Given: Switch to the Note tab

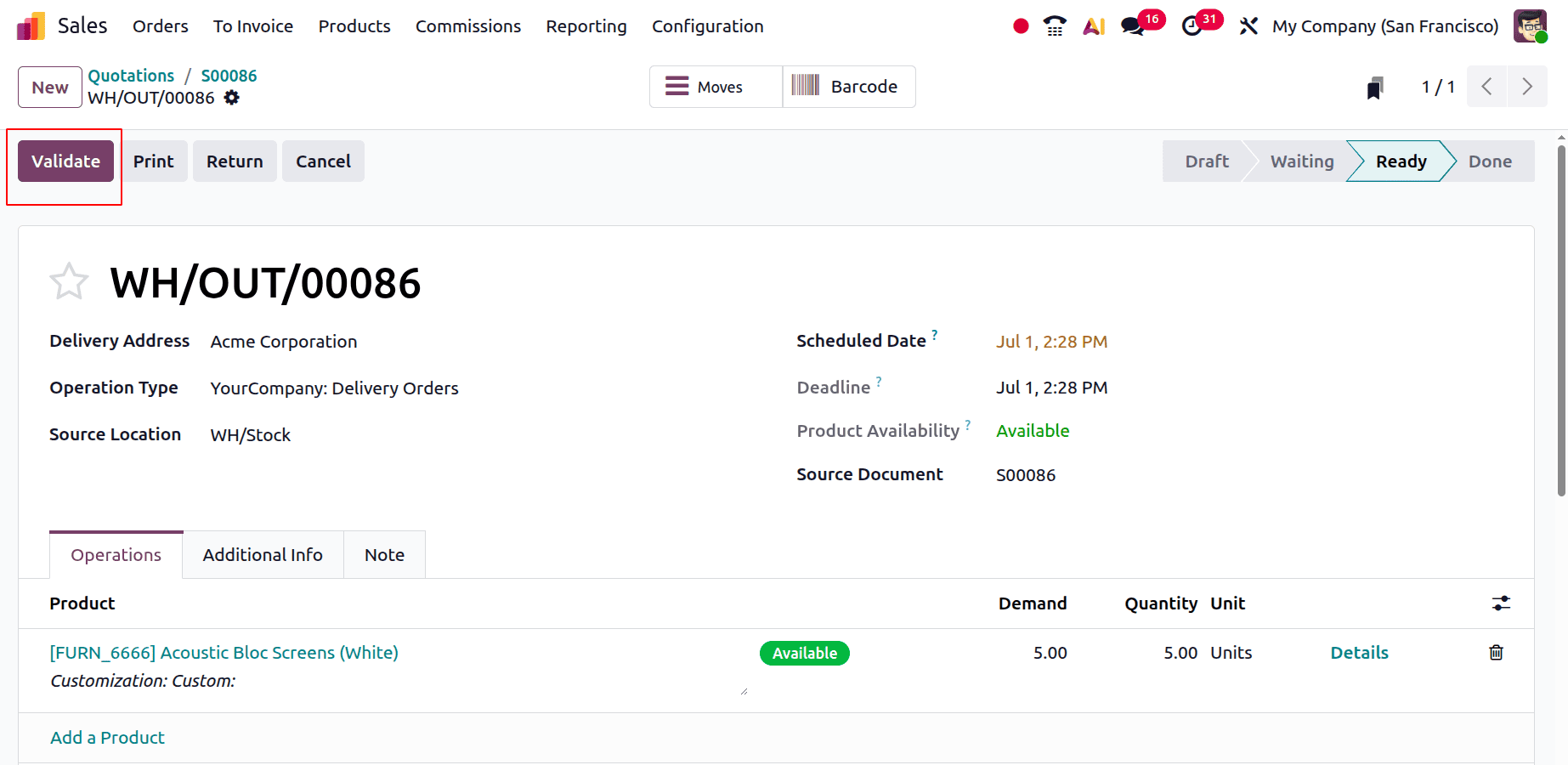Looking at the screenshot, I should [384, 555].
